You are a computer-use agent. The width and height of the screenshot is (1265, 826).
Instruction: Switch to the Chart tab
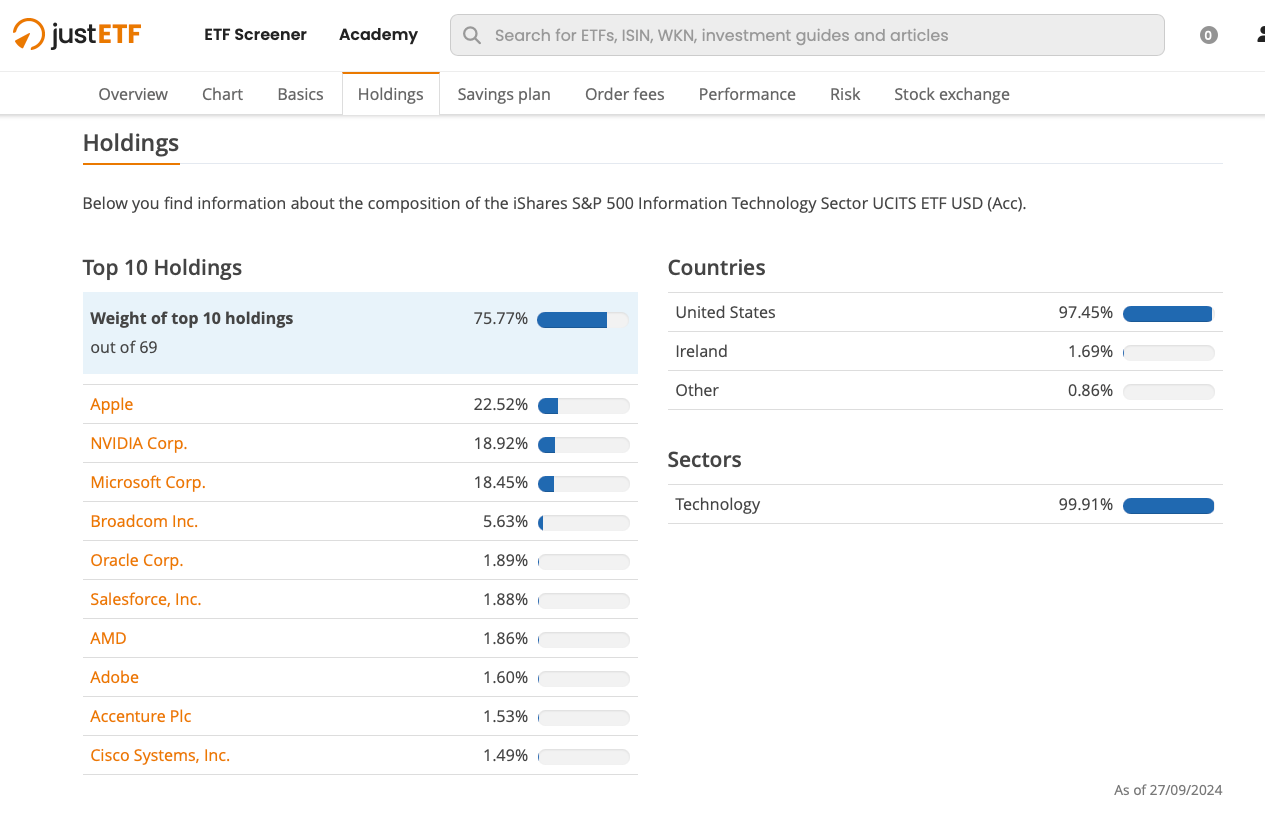222,94
